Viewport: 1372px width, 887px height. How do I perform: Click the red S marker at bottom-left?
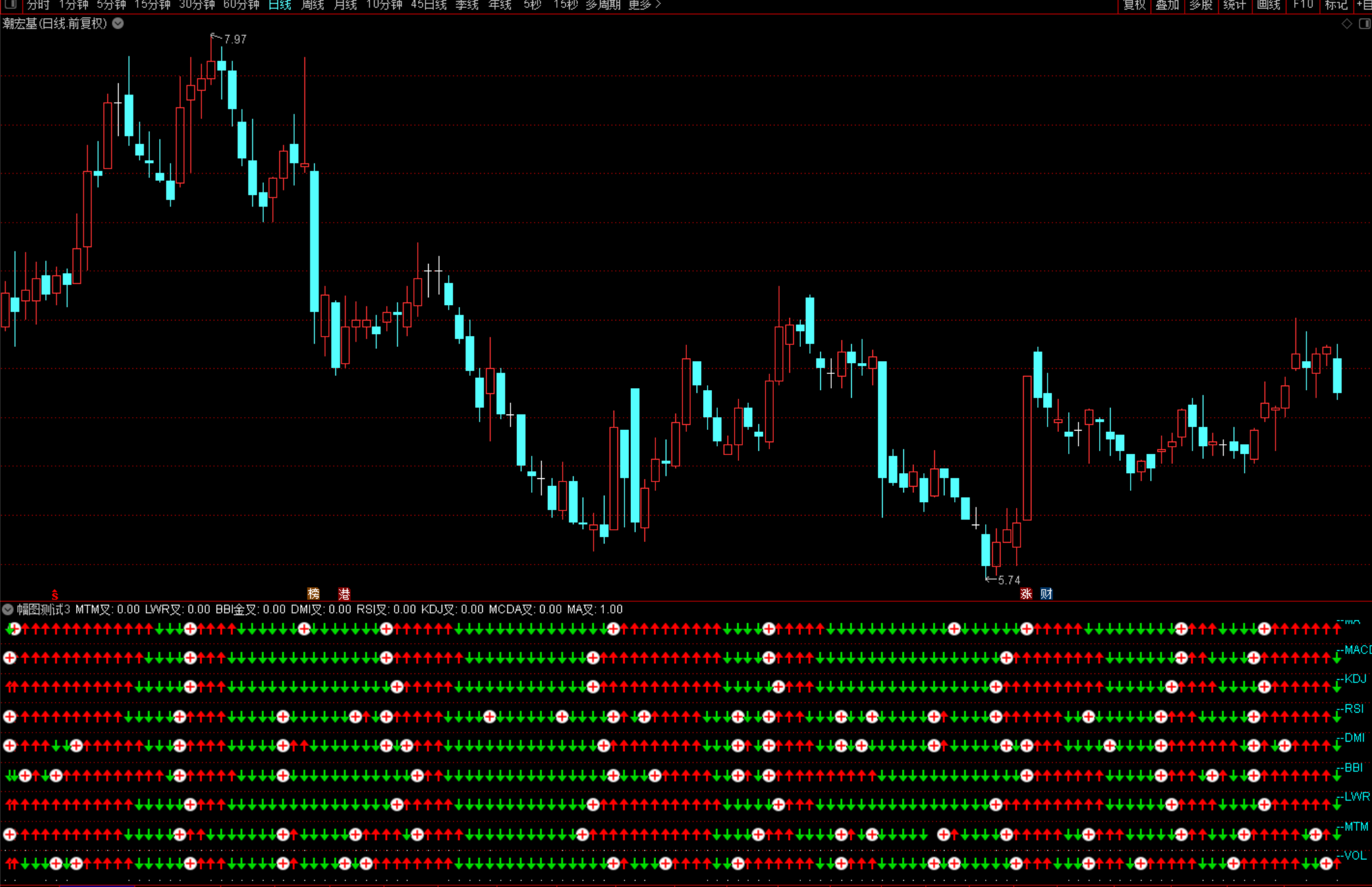coord(55,594)
